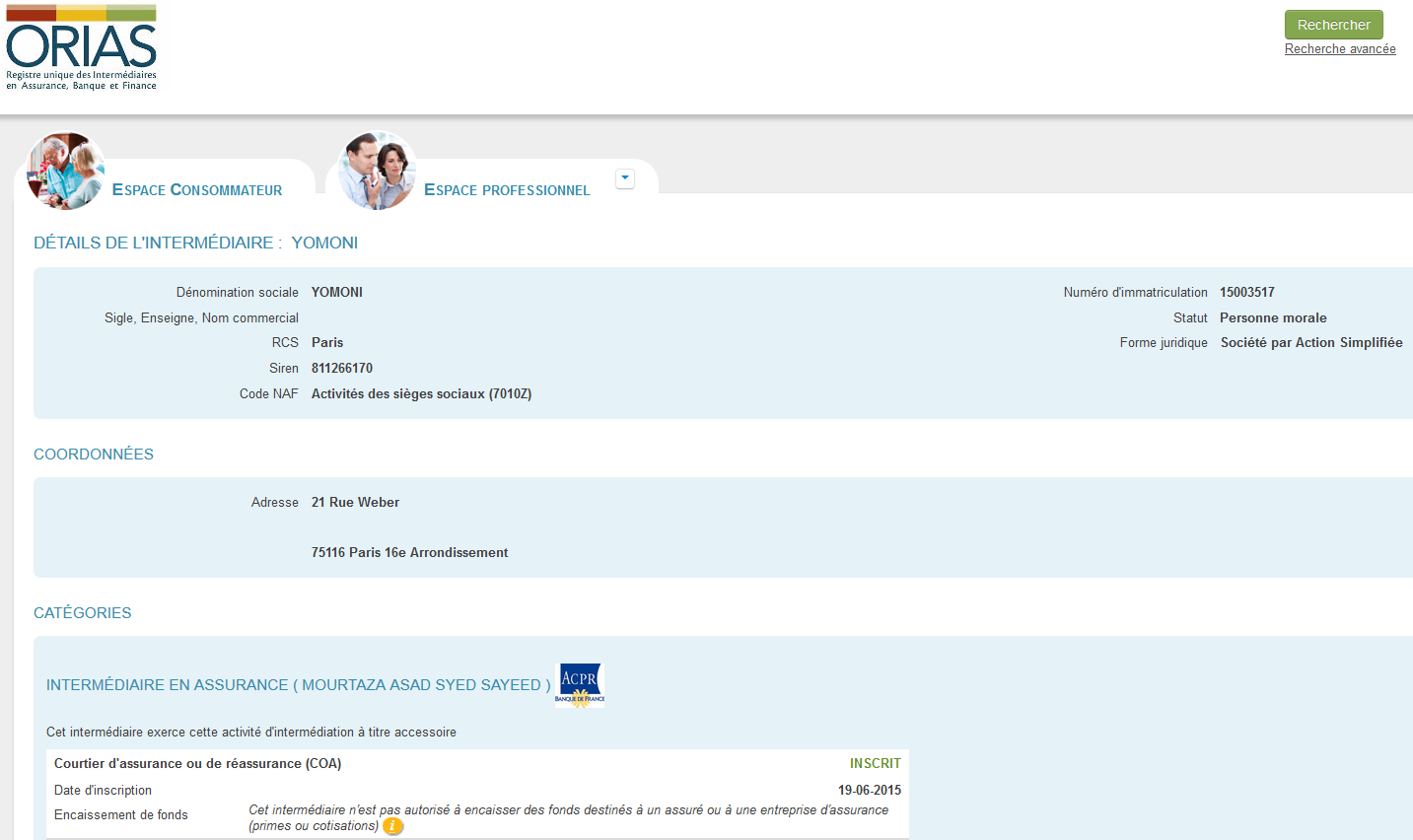
Task: Open the info icon beside Encaissement de fonds
Action: (x=392, y=826)
